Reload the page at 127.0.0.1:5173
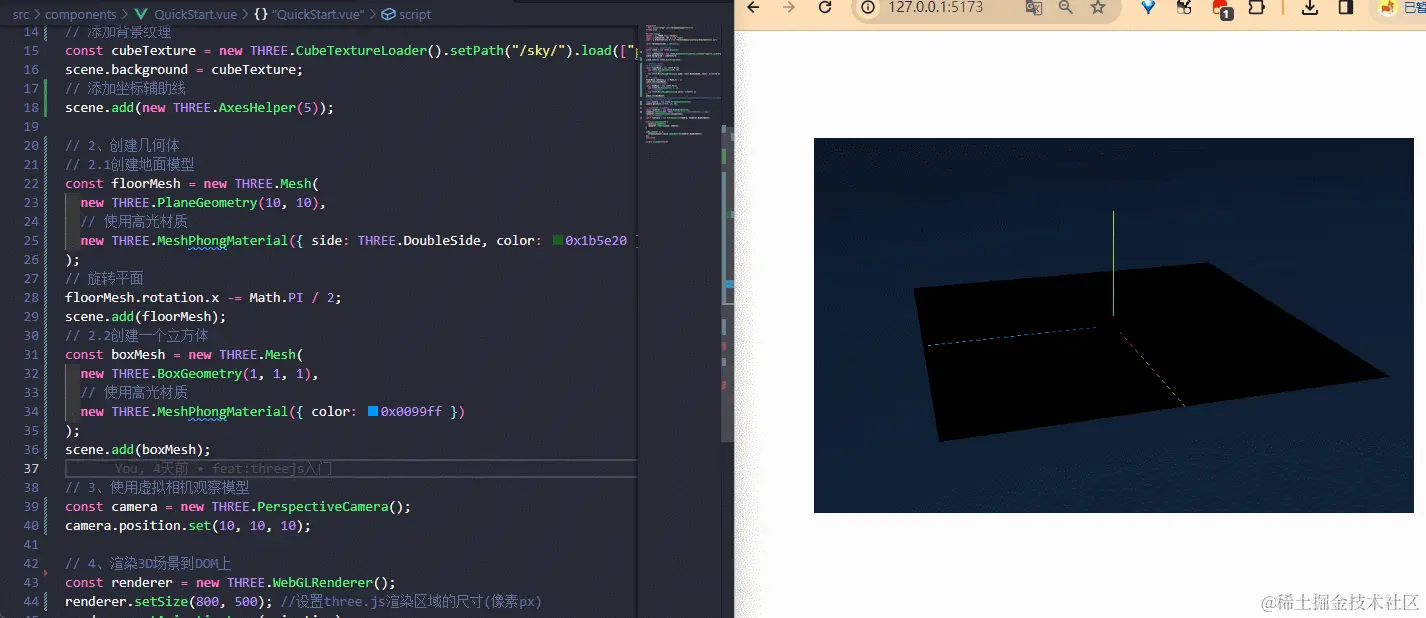 coord(825,8)
